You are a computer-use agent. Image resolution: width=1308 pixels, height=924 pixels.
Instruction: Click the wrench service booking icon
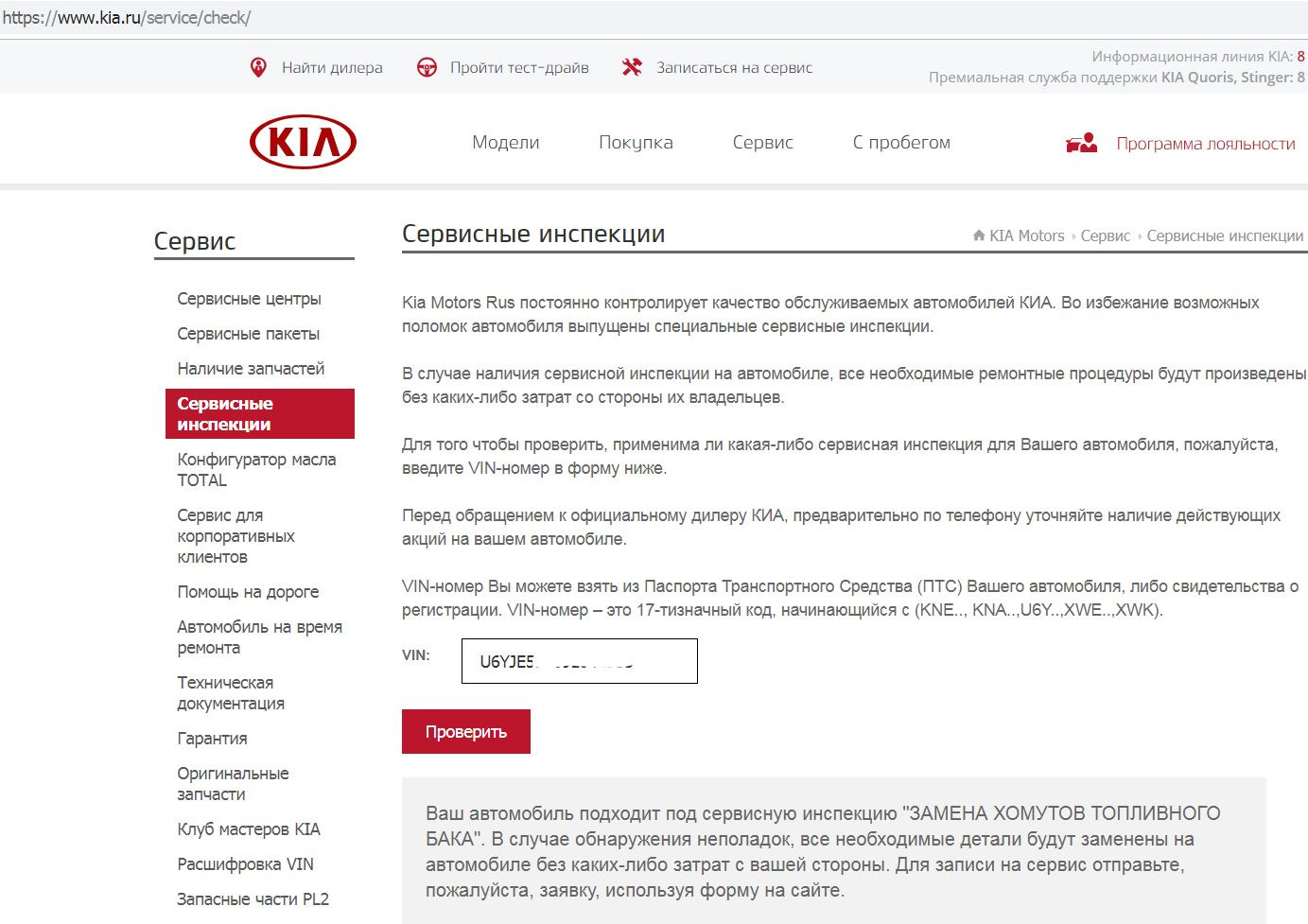[632, 67]
